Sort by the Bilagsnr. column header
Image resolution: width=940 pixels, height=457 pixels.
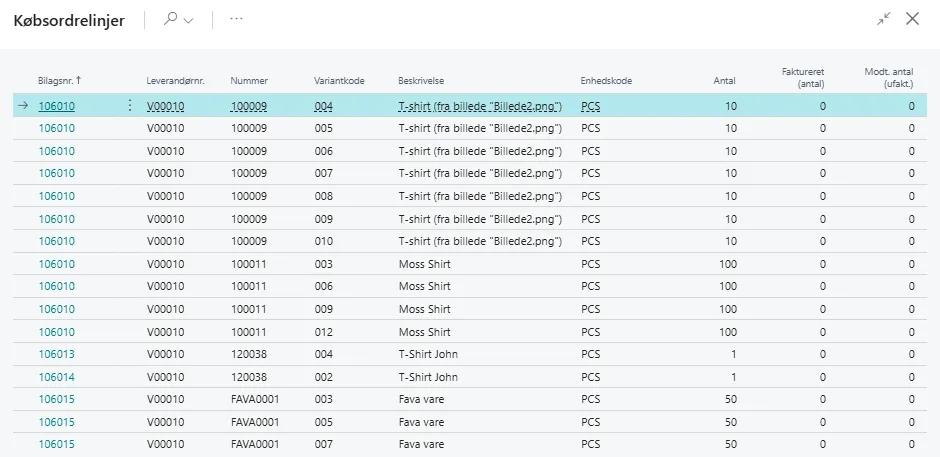pyautogui.click(x=60, y=80)
